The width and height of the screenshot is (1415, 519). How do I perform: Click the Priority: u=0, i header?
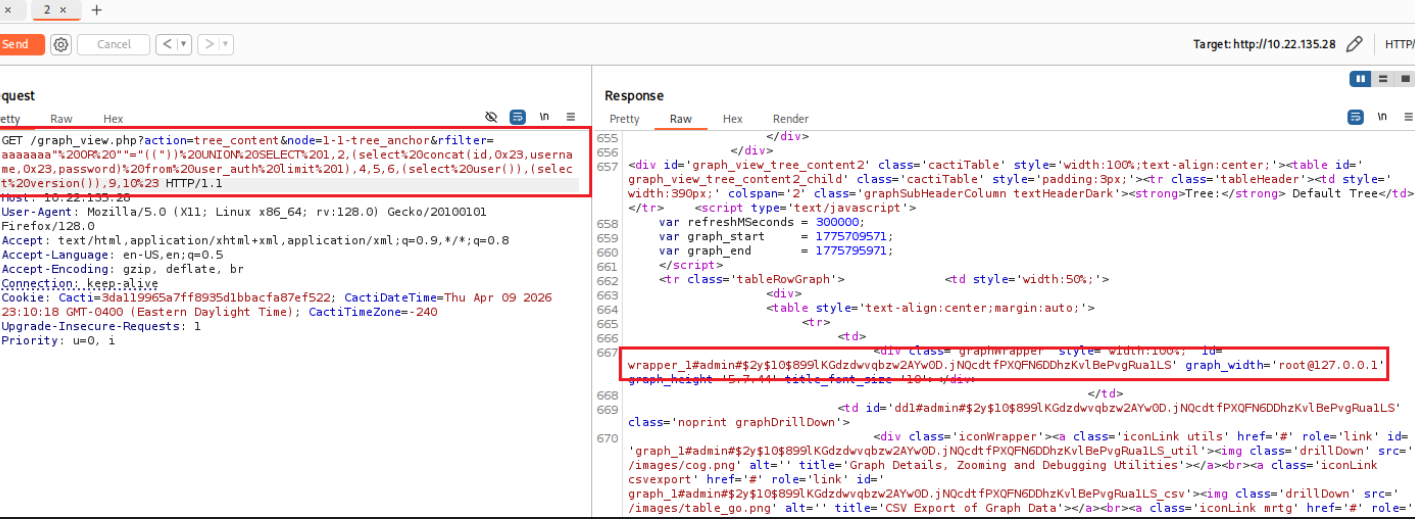[58, 341]
